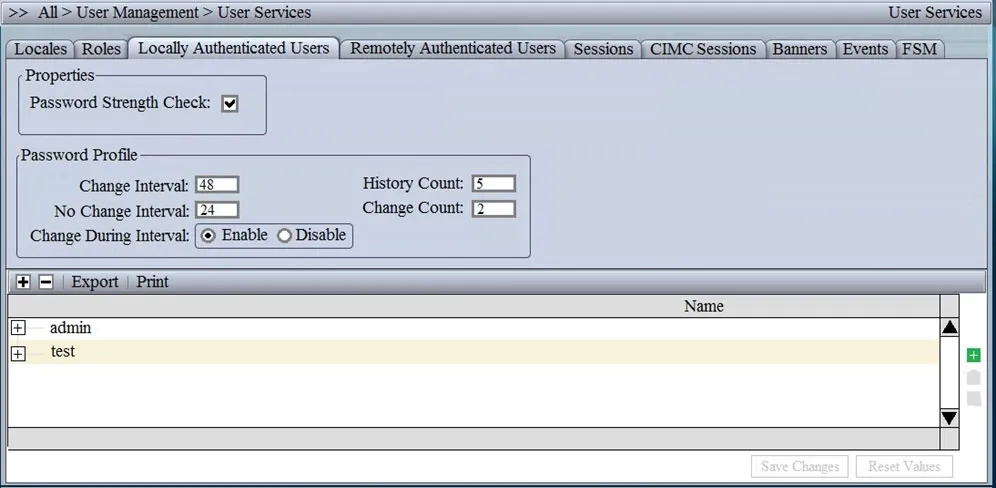Click Export in the table toolbar
The width and height of the screenshot is (996, 488).
[95, 282]
